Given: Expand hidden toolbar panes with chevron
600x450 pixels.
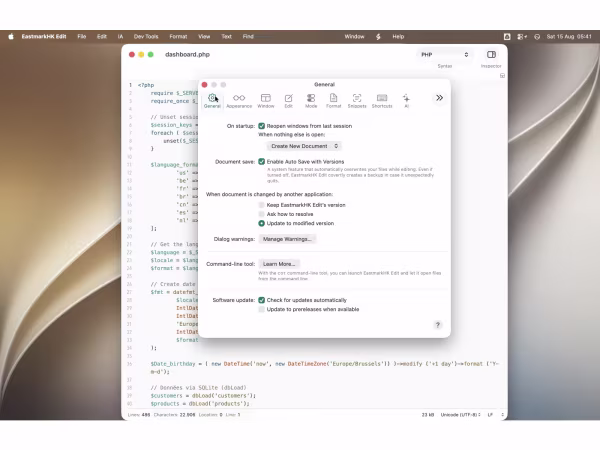Looking at the screenshot, I should click(x=439, y=98).
